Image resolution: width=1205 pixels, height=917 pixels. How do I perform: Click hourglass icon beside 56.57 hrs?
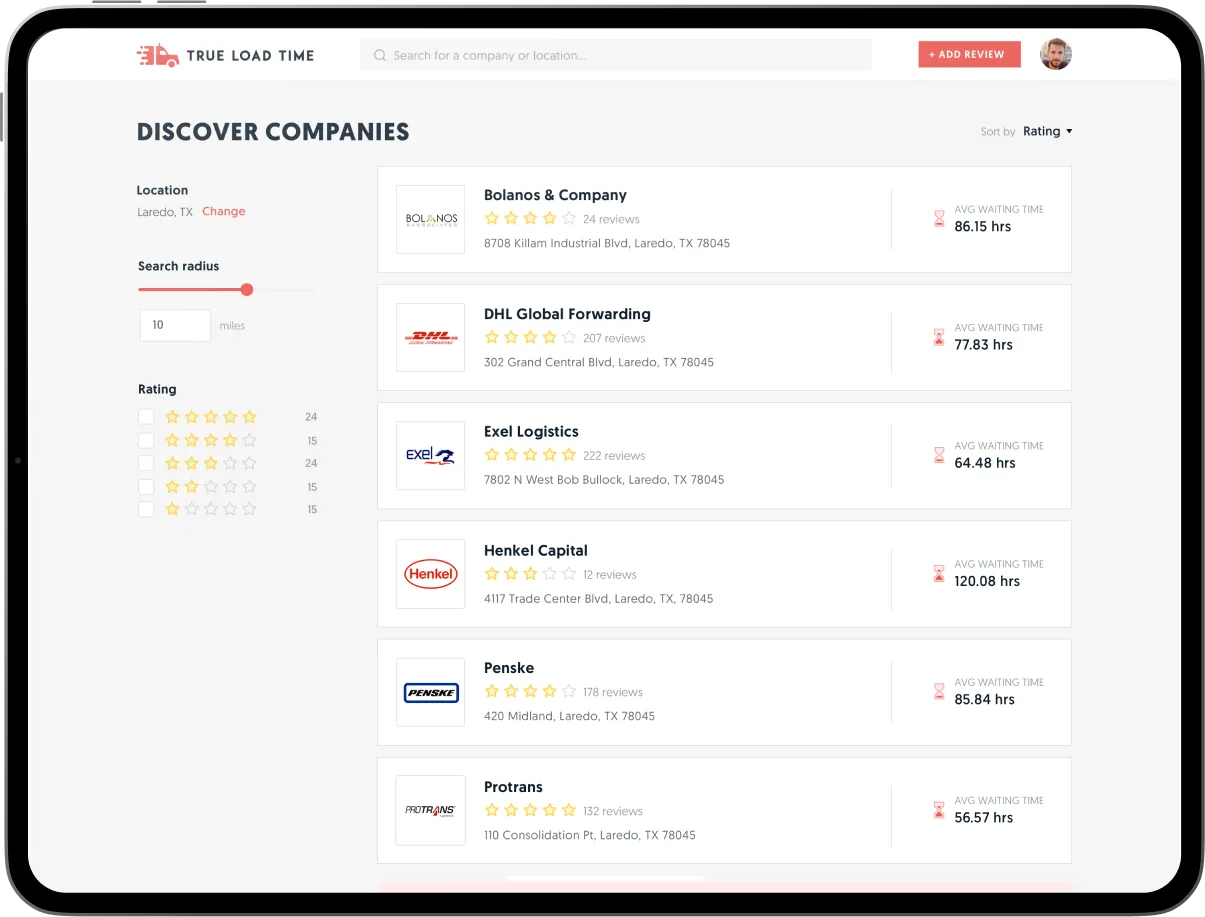point(939,809)
